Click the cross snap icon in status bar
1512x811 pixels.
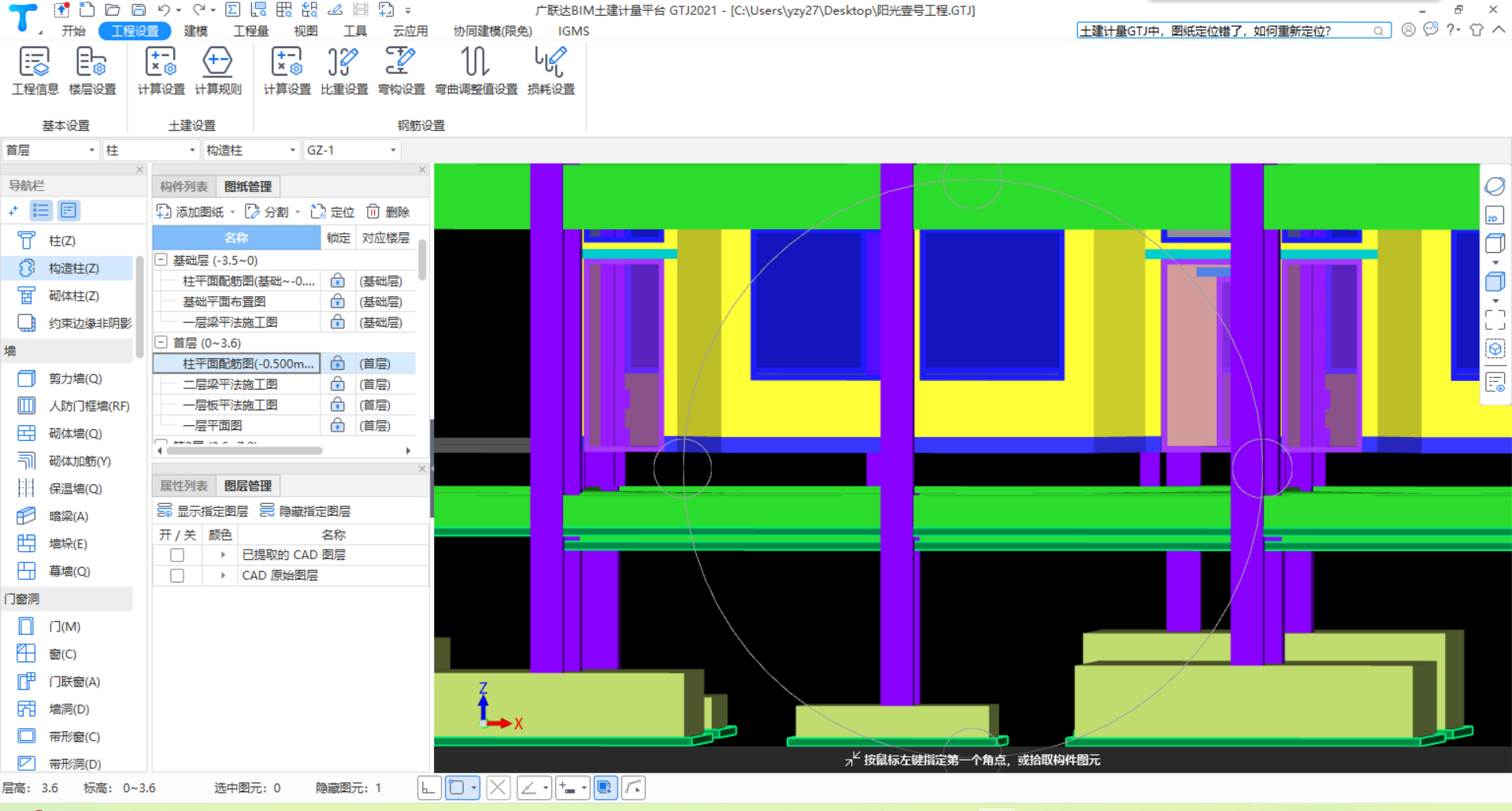498,787
